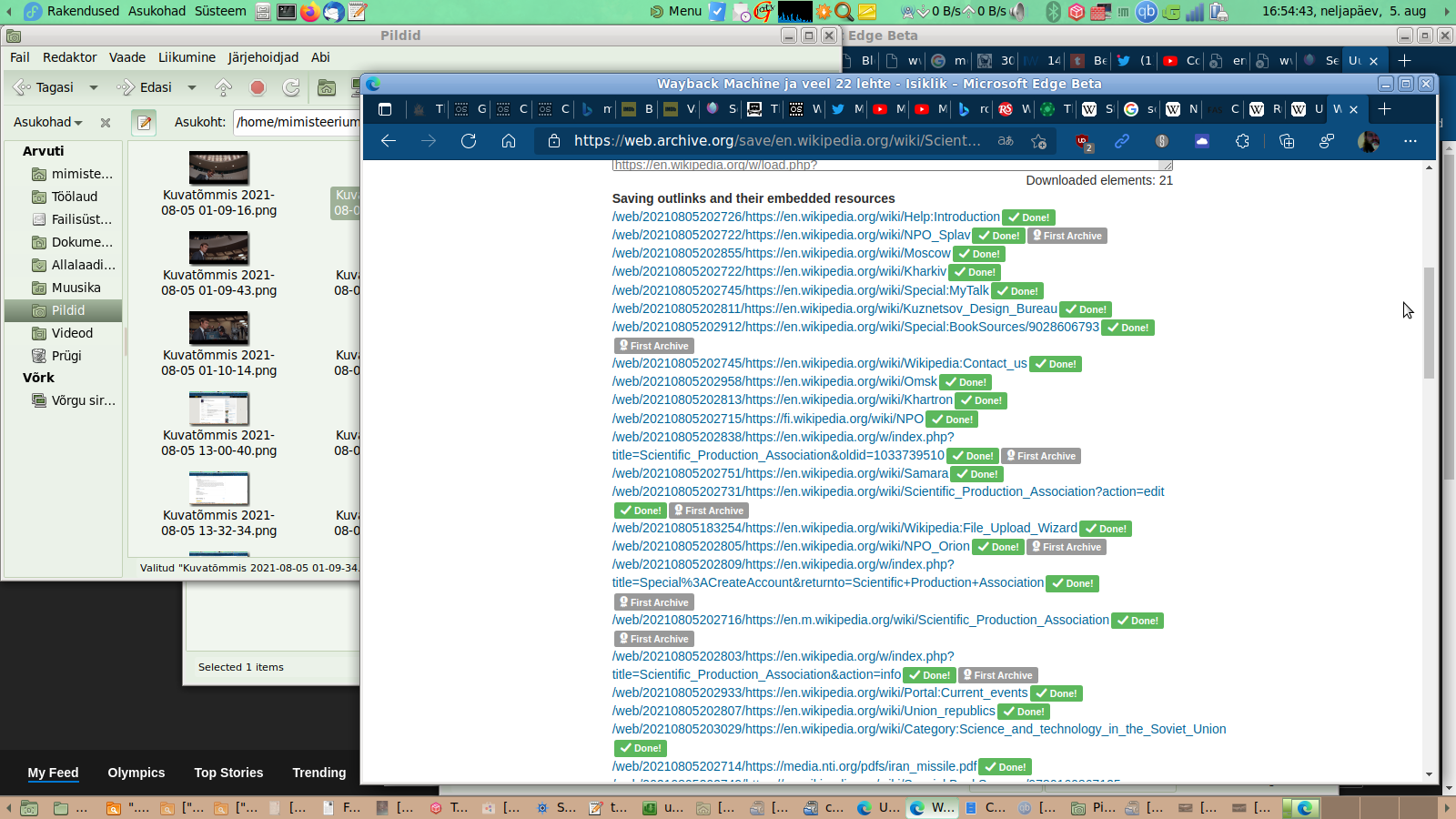
Task: Open the translate icon in Edge address bar
Action: [x=1006, y=141]
